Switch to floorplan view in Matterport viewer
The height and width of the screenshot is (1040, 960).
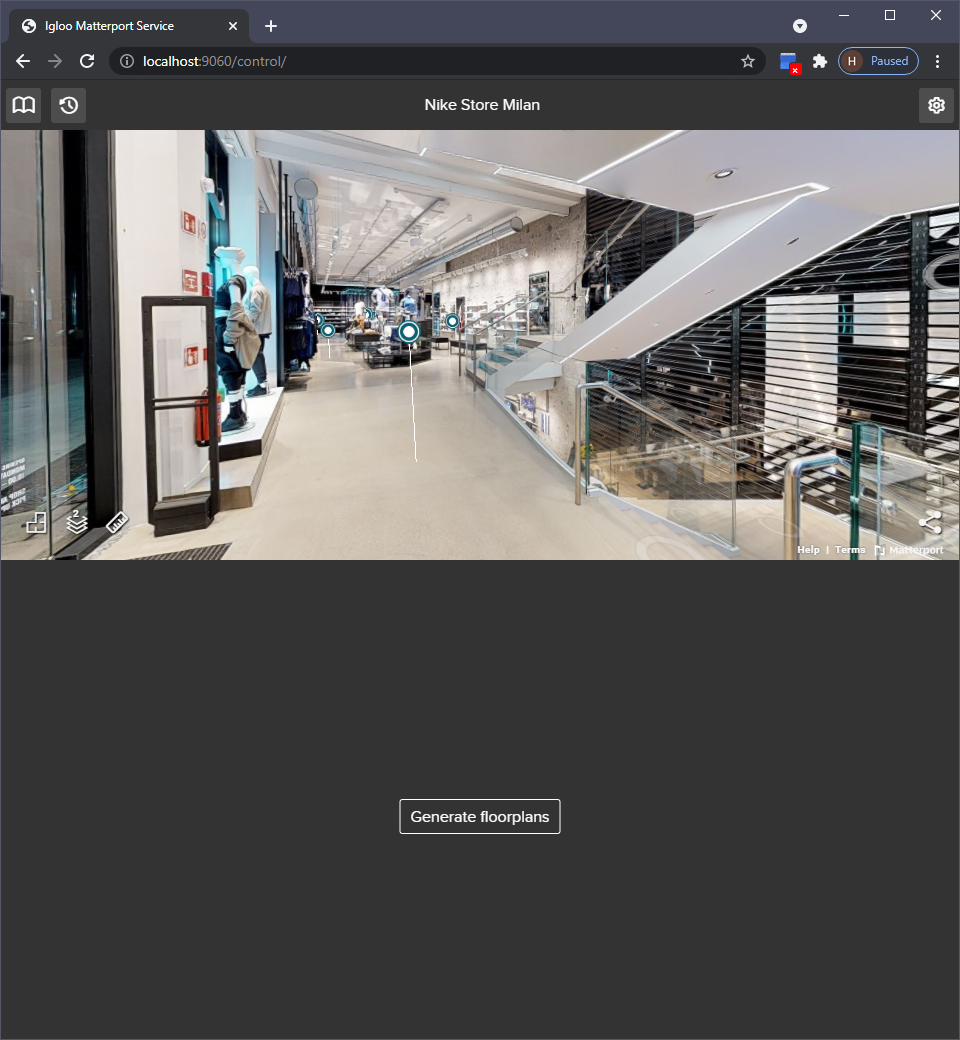click(x=36, y=522)
